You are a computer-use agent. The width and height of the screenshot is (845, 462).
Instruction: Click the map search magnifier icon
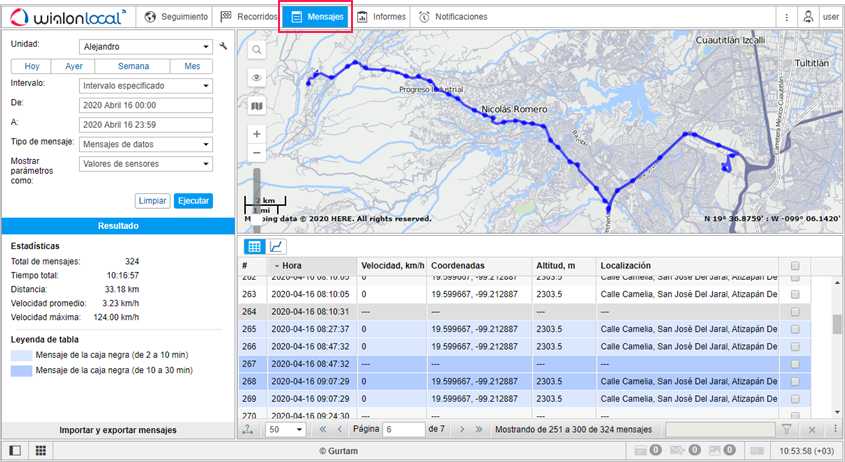pyautogui.click(x=257, y=49)
